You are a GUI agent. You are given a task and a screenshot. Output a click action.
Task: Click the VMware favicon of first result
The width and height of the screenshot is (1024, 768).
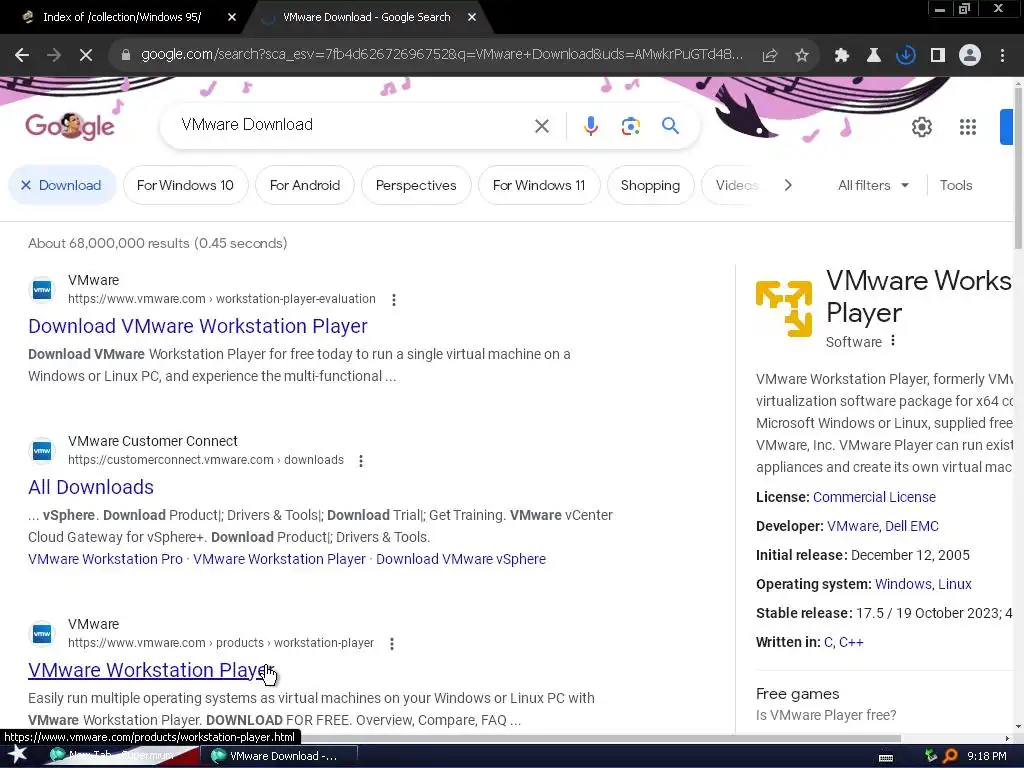point(42,289)
